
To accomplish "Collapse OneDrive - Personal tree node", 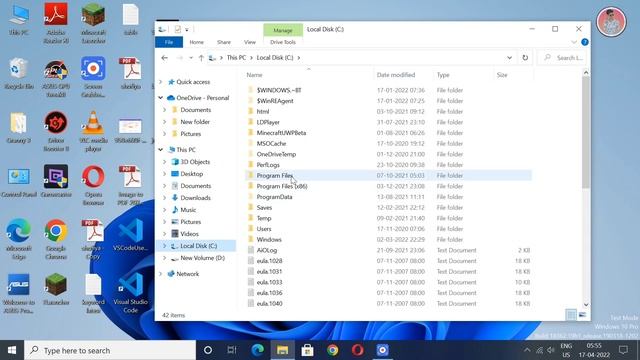I will click(x=161, y=98).
